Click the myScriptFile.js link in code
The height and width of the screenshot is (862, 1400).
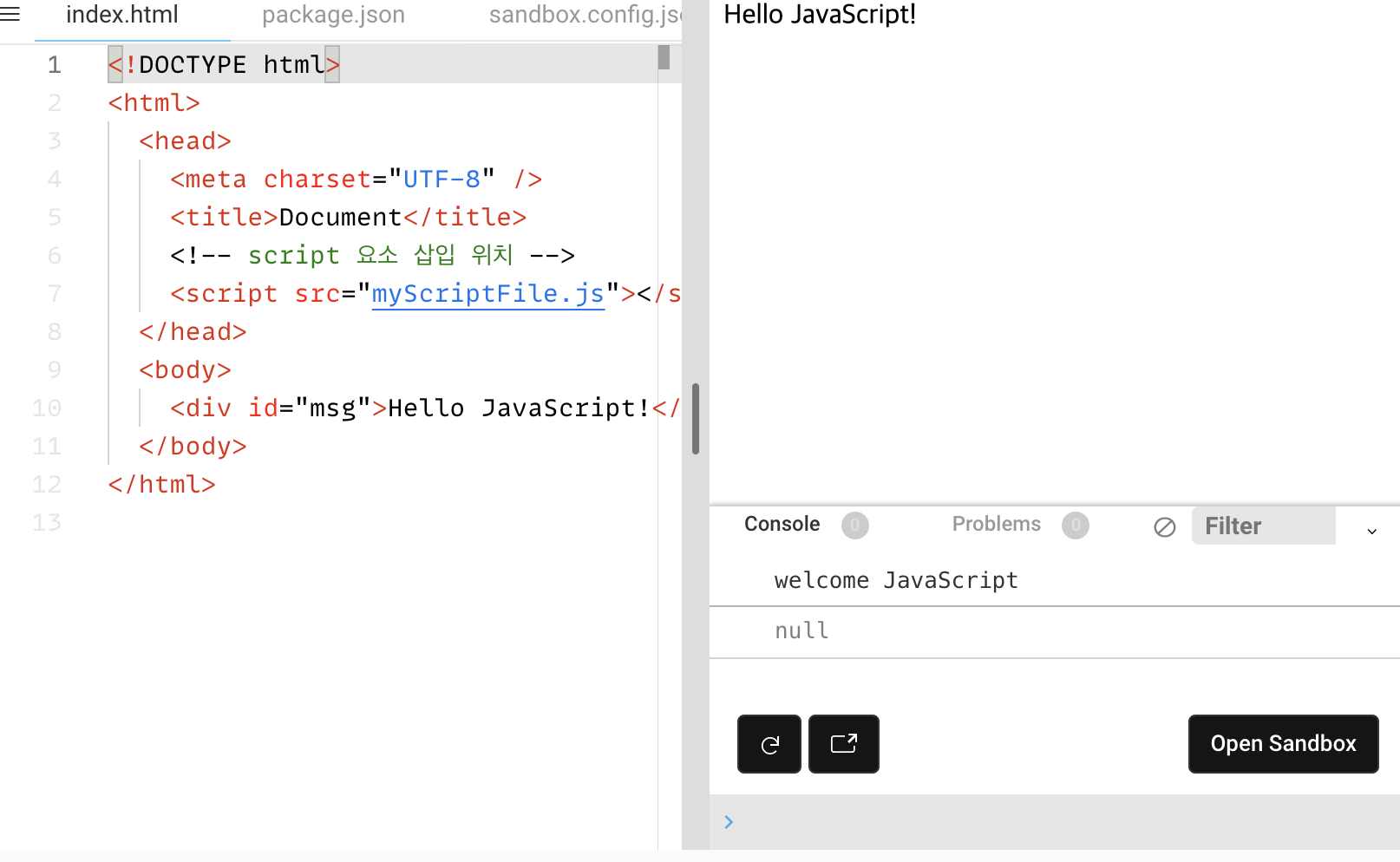487,294
